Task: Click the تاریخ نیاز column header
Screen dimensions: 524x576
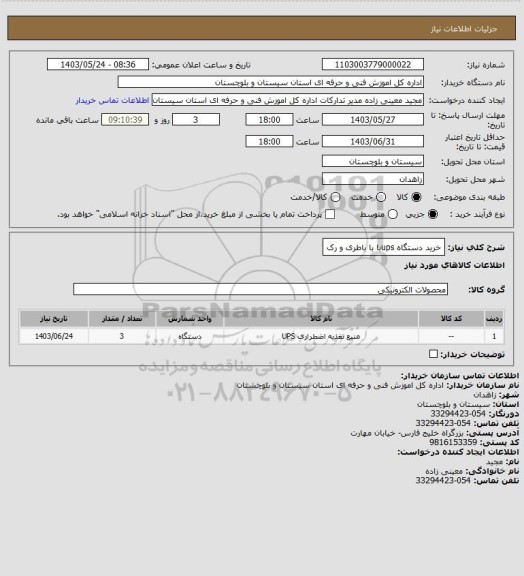Action: 54,318
